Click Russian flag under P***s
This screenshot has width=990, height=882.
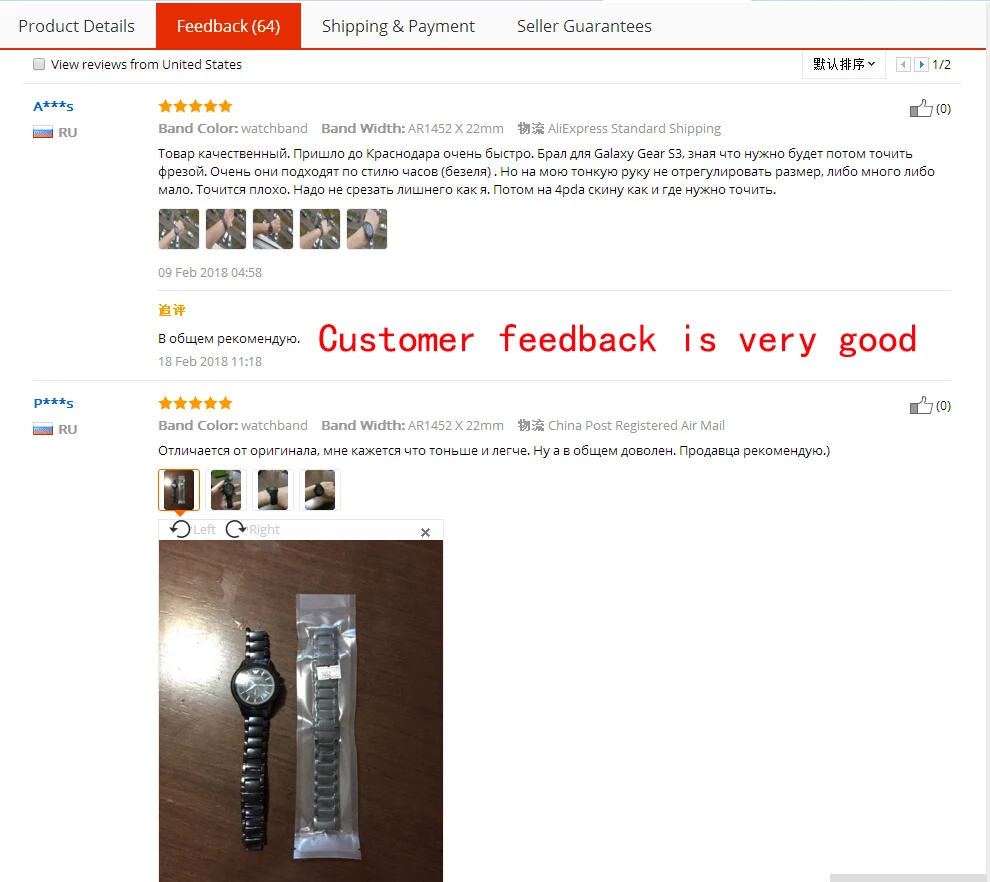pos(43,429)
